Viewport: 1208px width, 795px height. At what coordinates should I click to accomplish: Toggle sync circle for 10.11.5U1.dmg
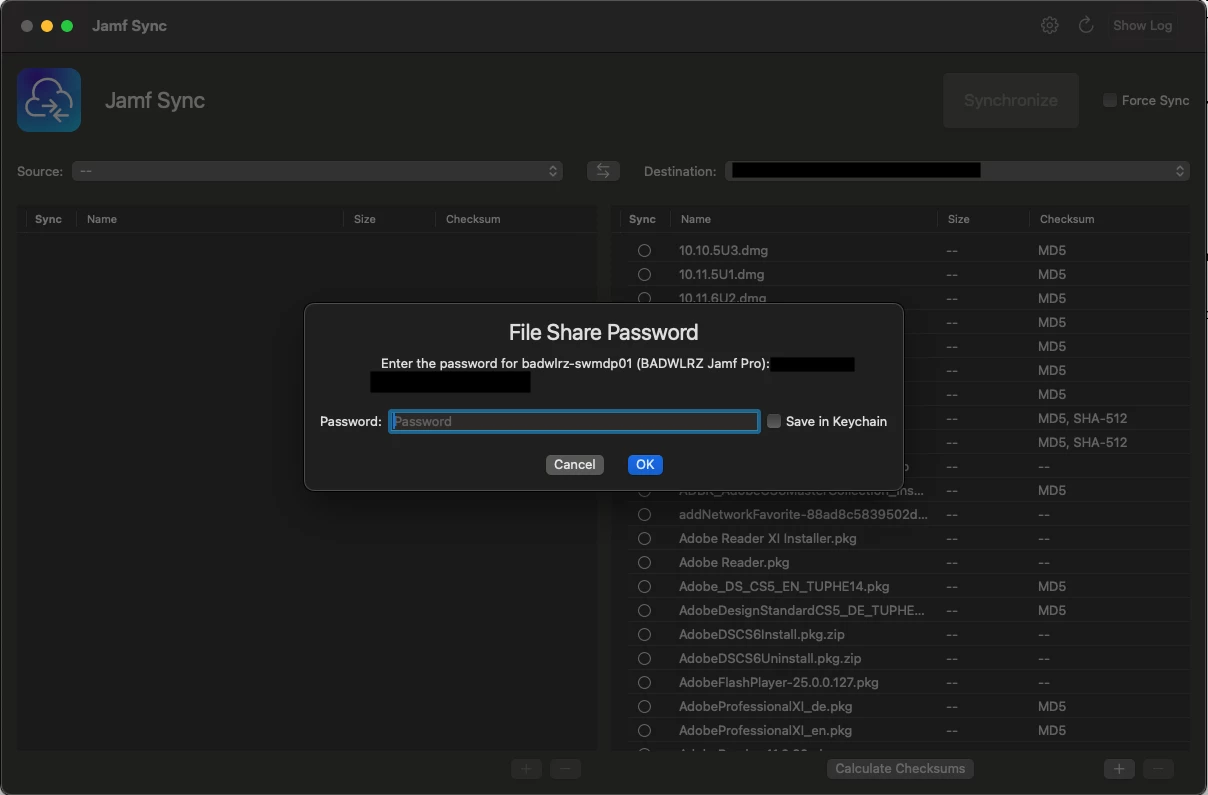(644, 274)
